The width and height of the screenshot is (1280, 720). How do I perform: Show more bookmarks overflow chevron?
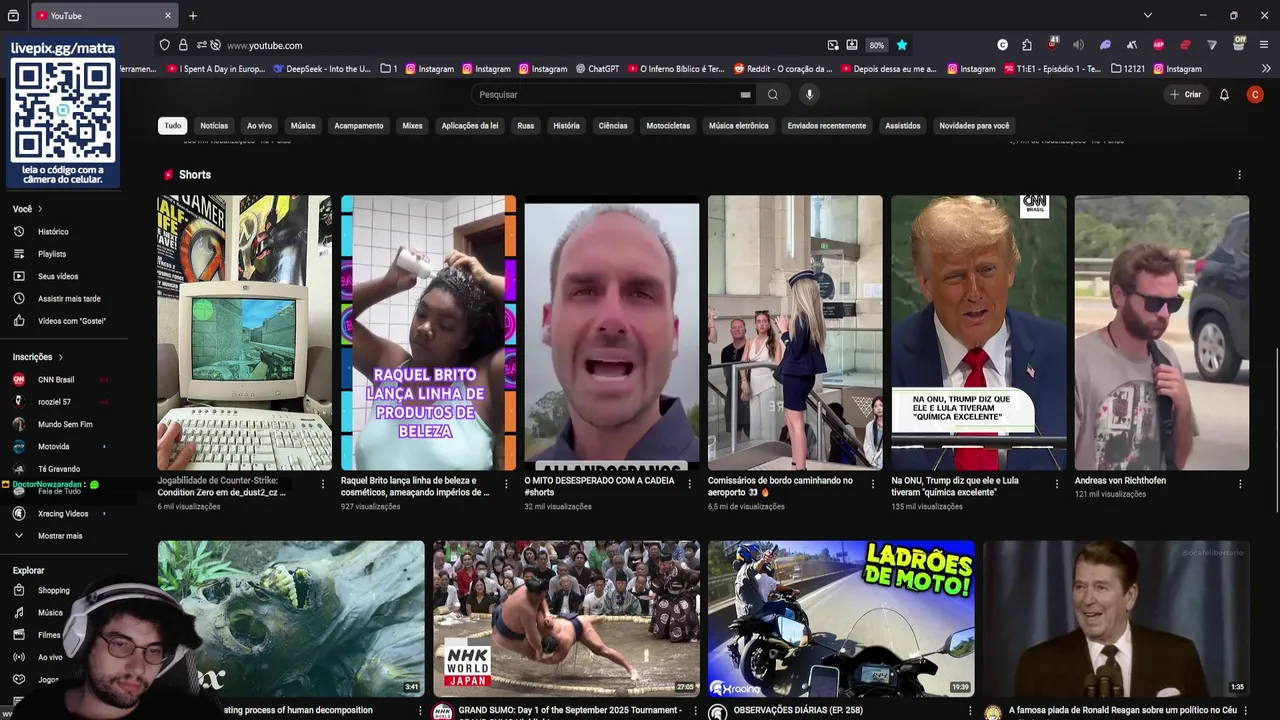point(1266,69)
